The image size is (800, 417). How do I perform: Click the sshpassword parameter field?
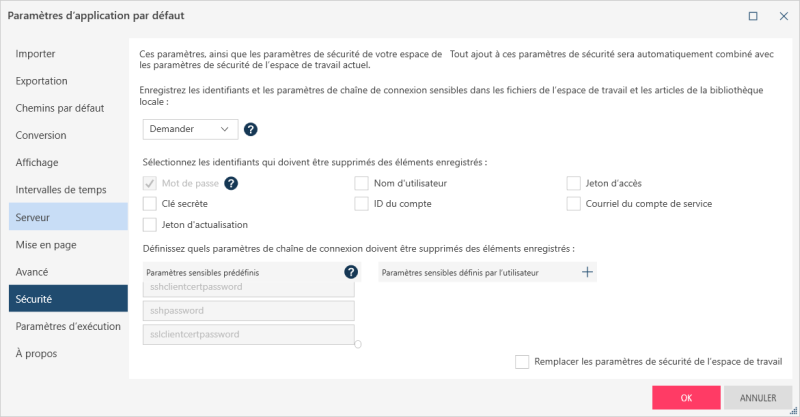click(250, 310)
